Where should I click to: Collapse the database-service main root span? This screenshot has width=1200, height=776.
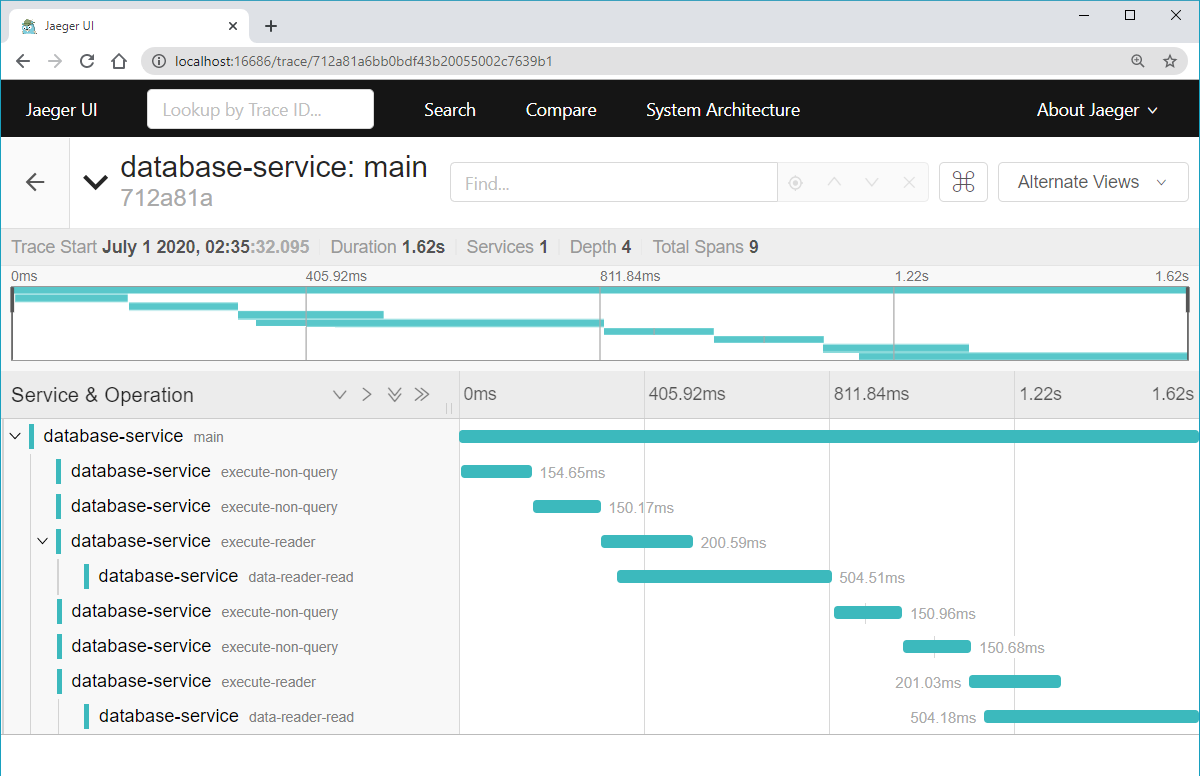click(15, 436)
